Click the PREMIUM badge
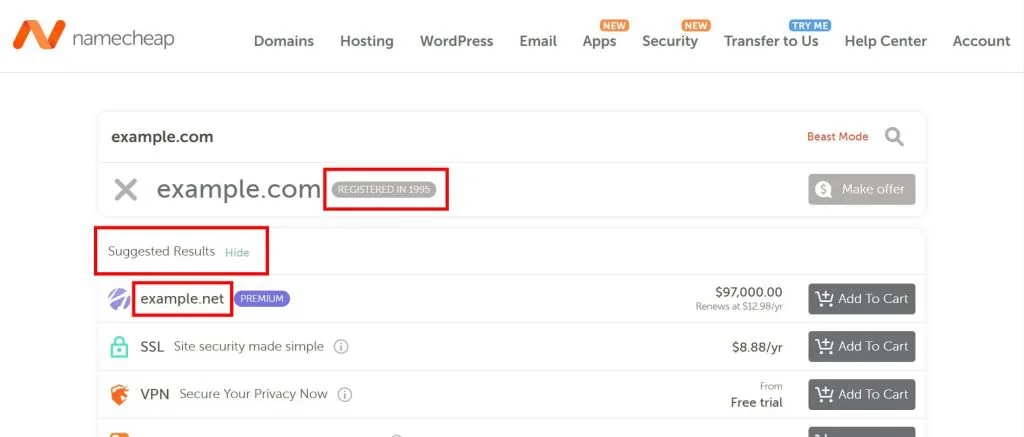This screenshot has height=437, width=1024. (x=262, y=299)
